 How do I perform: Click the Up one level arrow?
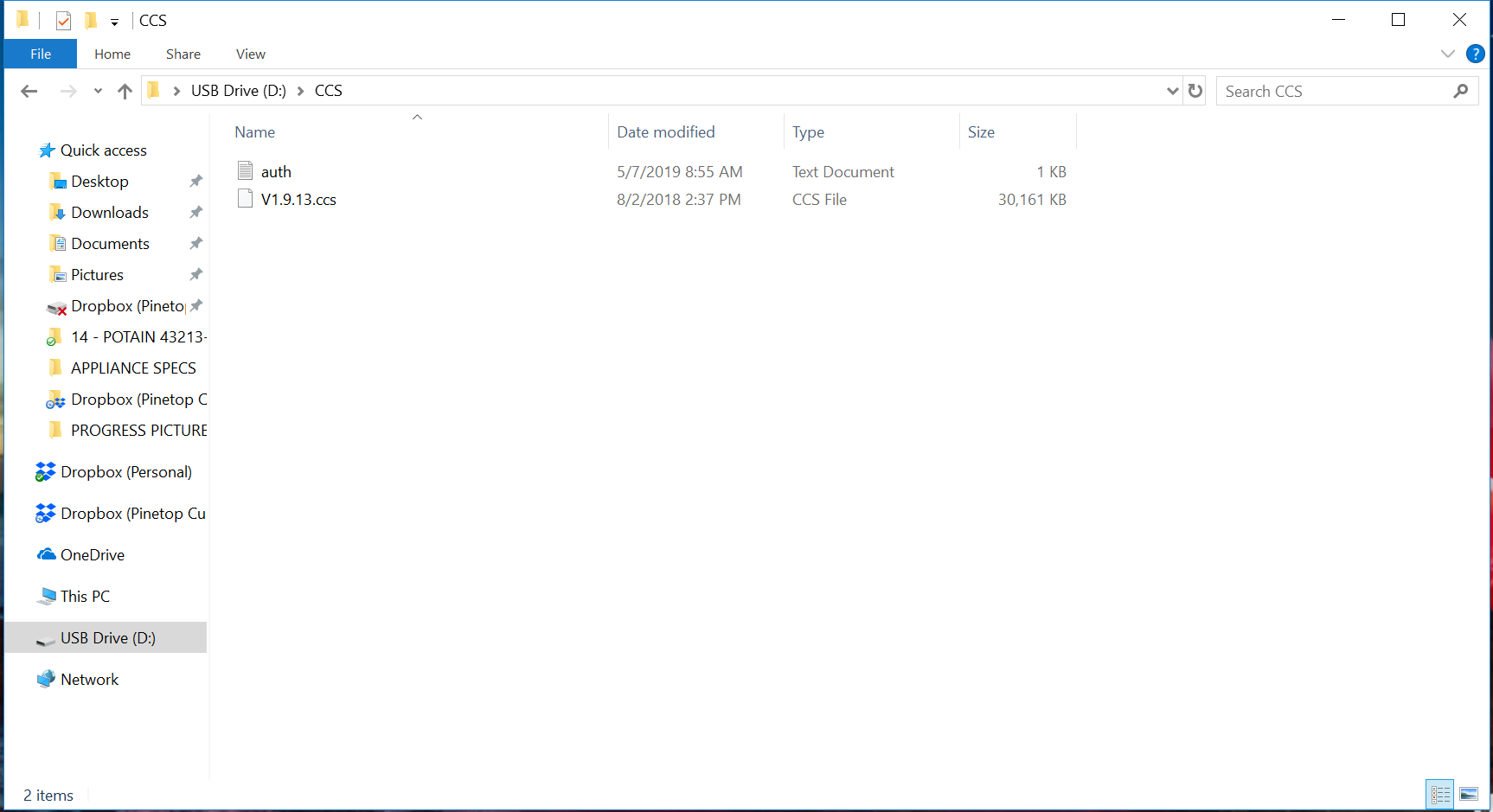(125, 91)
